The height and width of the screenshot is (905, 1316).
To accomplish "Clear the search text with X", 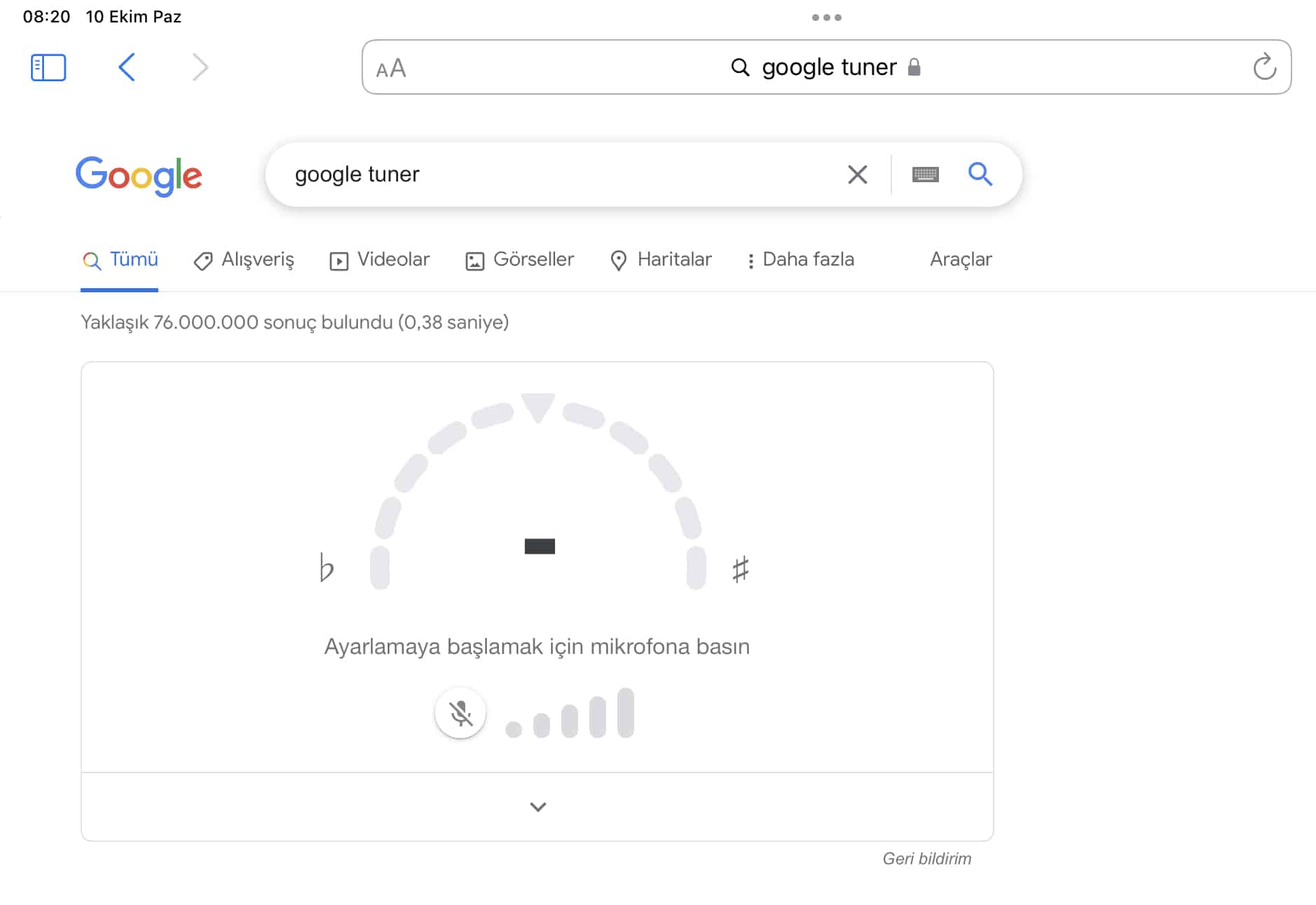I will (x=857, y=174).
